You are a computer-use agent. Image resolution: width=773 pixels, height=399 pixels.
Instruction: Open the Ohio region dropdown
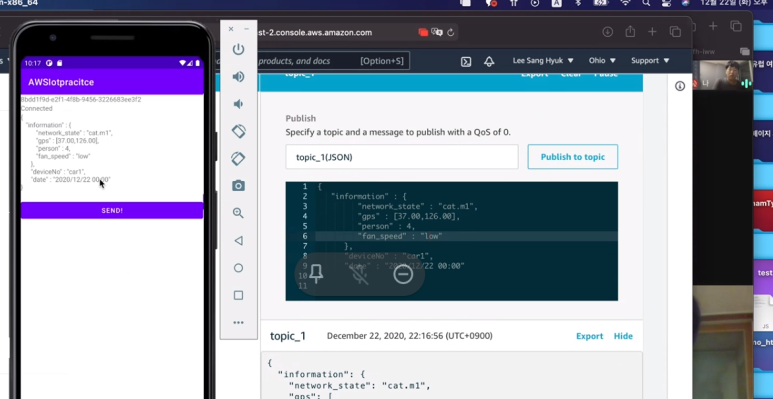pyautogui.click(x=602, y=61)
